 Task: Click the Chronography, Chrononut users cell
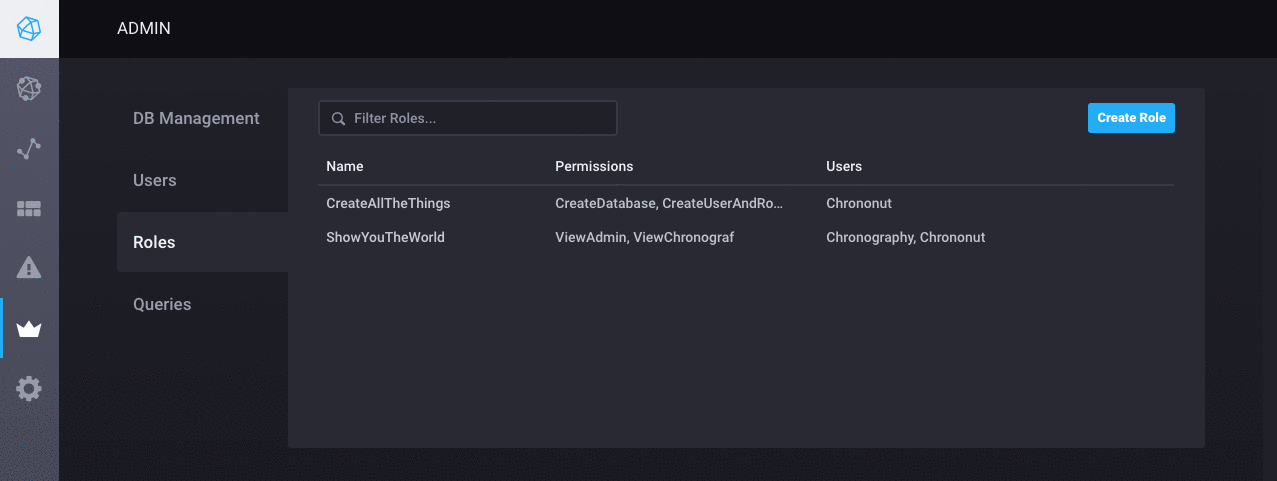click(905, 237)
